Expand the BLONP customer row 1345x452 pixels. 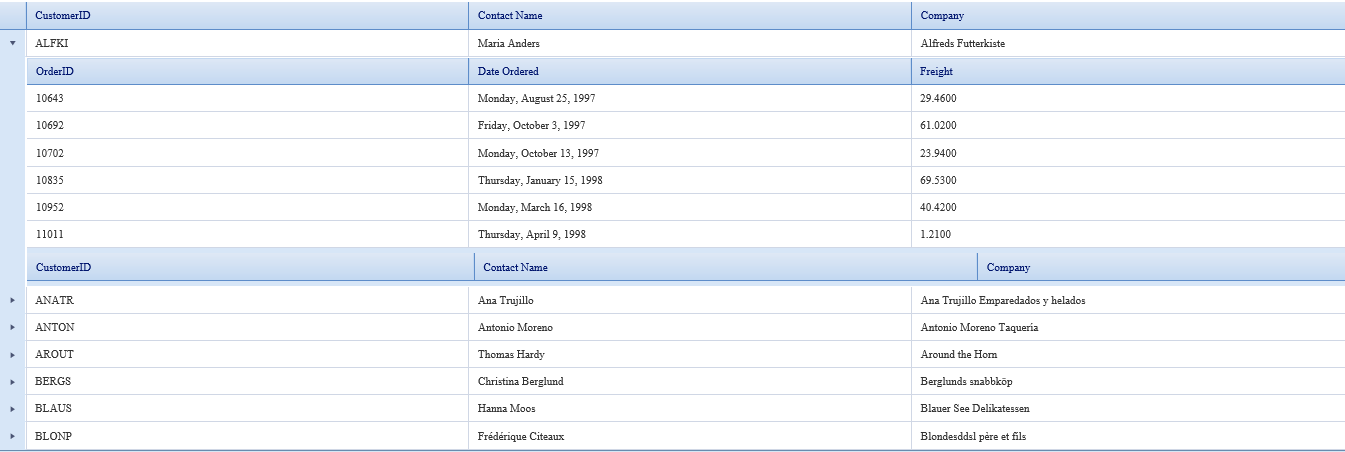pos(13,436)
